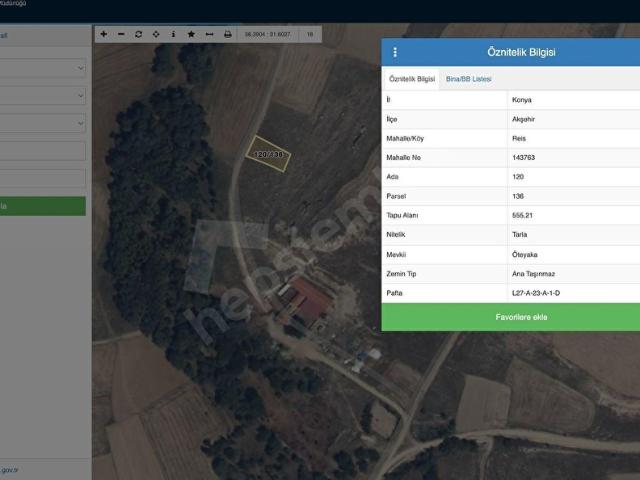The width and height of the screenshot is (640, 480).
Task: Select the info query tool icon
Action: pyautogui.click(x=173, y=34)
